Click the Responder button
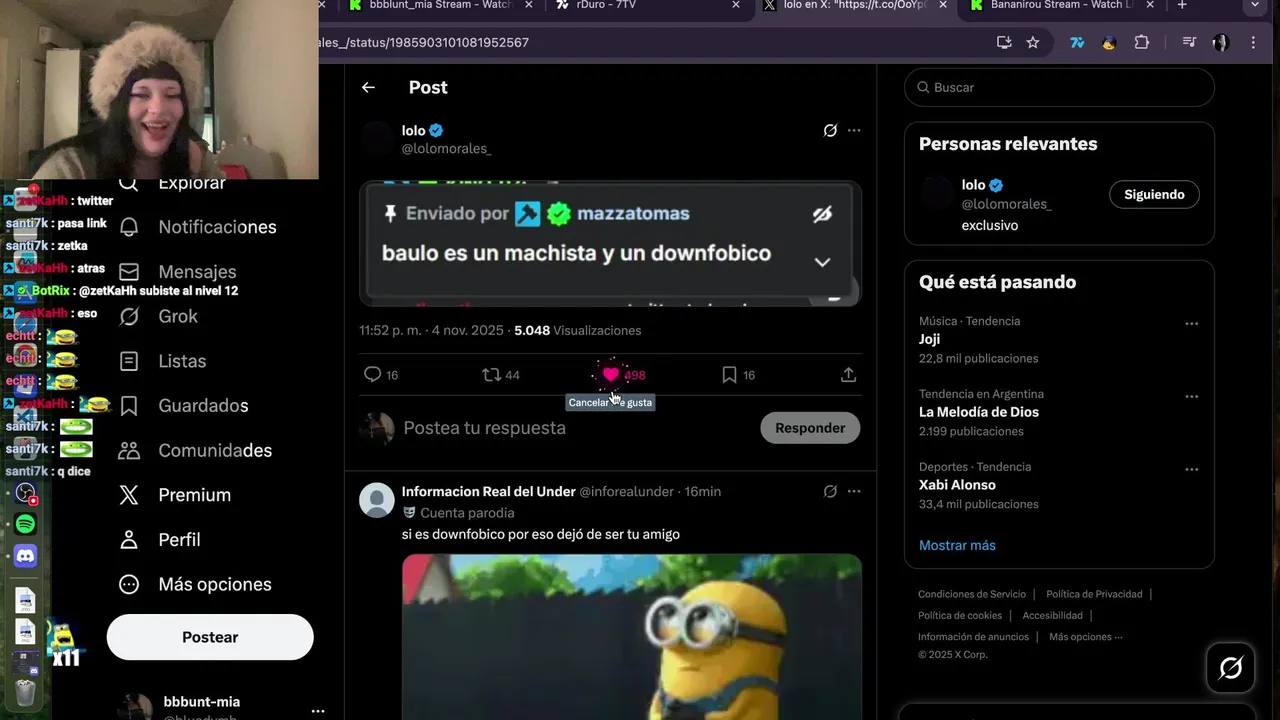 (x=810, y=428)
